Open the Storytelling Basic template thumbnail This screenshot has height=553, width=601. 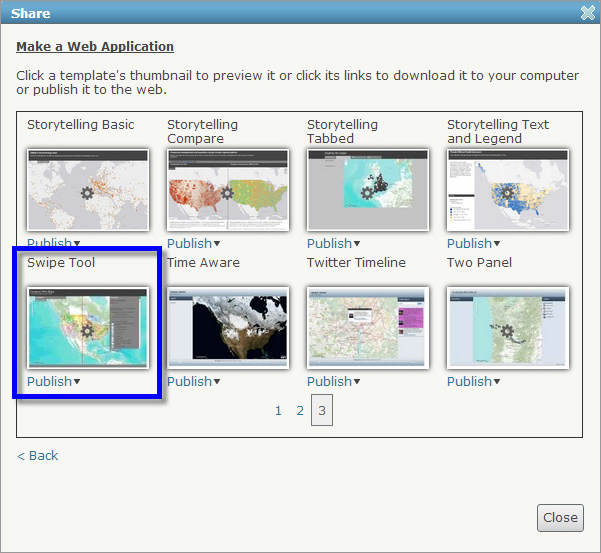(88, 190)
